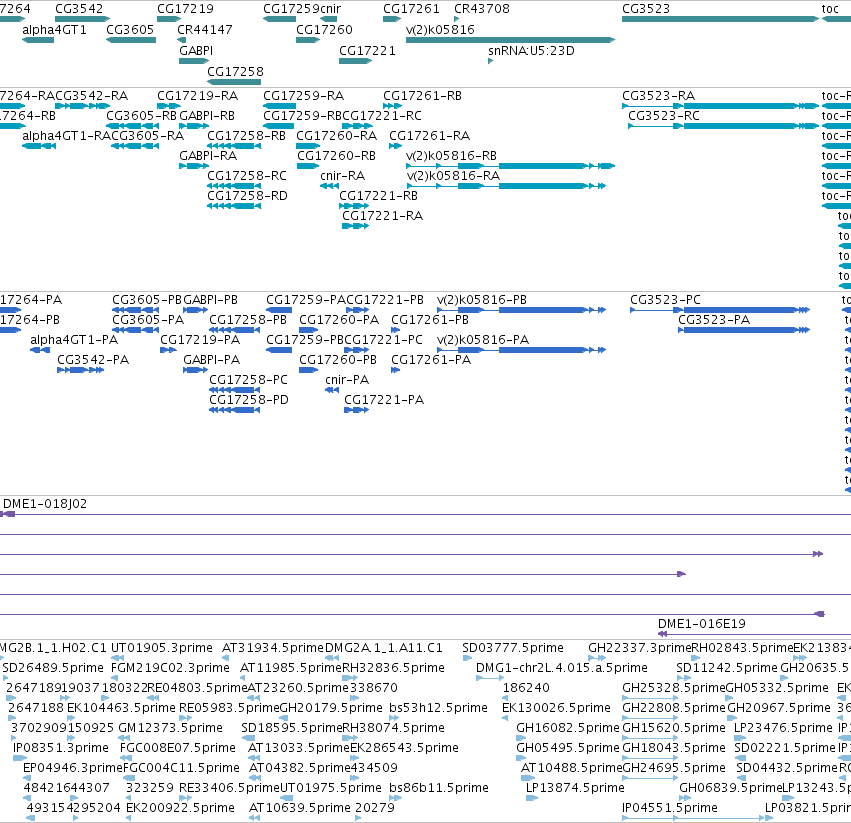Click the alpha4GT1 gene label
Screen dimensions: 851x823
coord(54,29)
